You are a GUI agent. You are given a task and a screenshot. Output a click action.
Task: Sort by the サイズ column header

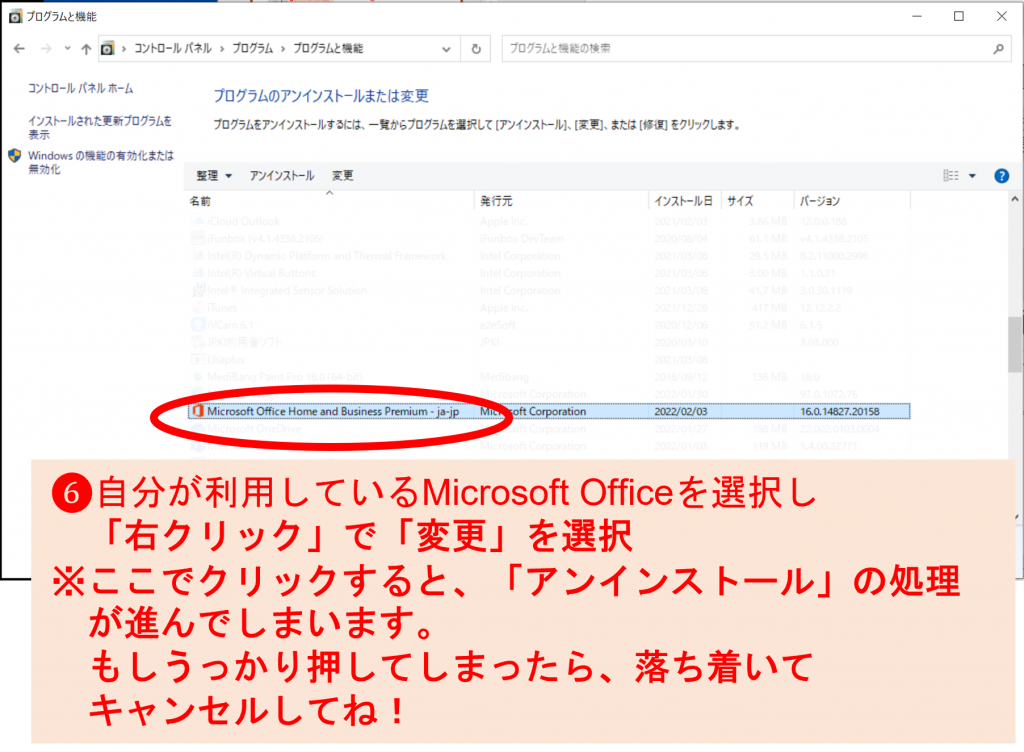[x=758, y=201]
